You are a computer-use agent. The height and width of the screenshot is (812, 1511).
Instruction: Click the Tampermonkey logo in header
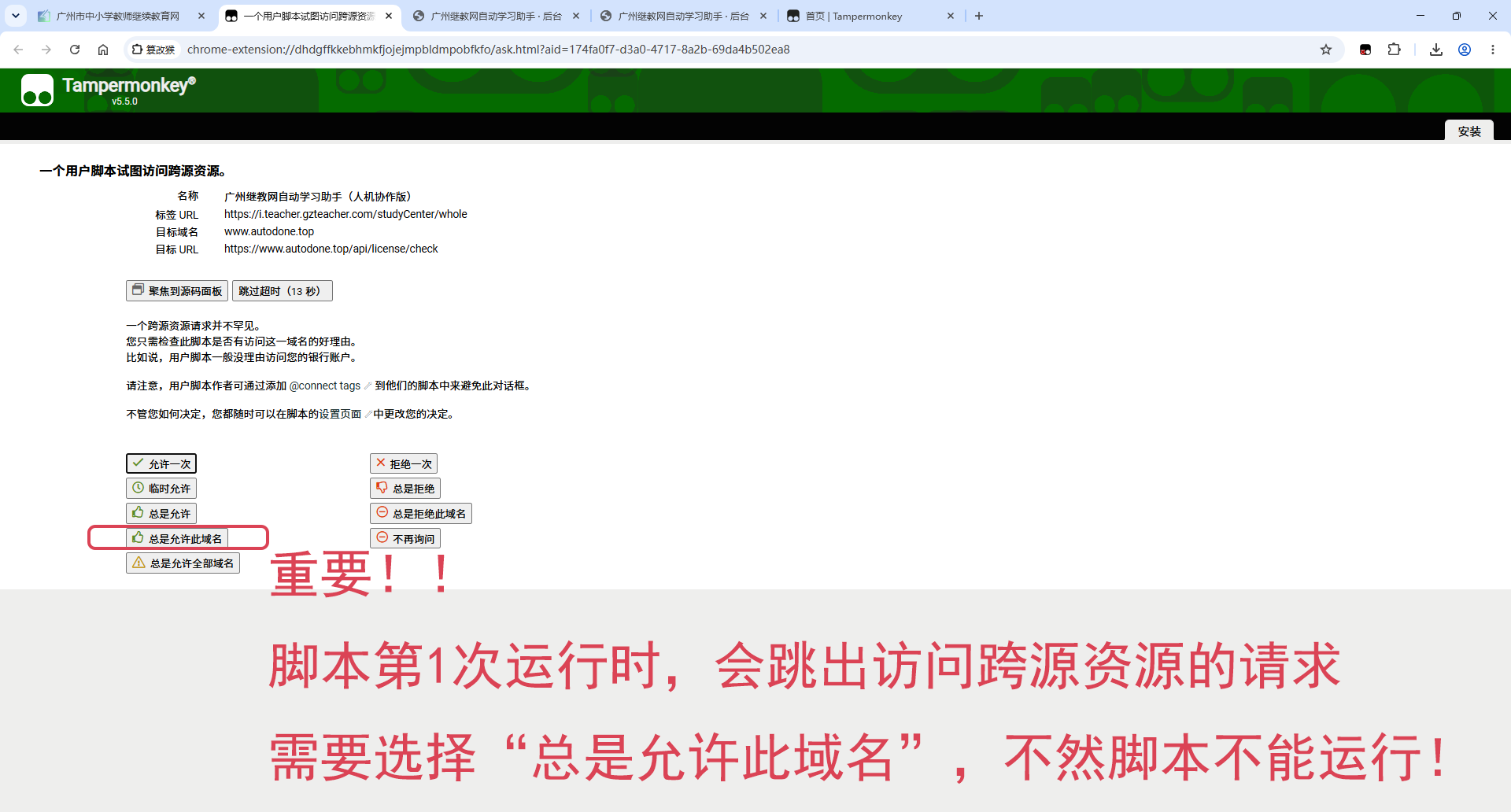click(x=37, y=90)
